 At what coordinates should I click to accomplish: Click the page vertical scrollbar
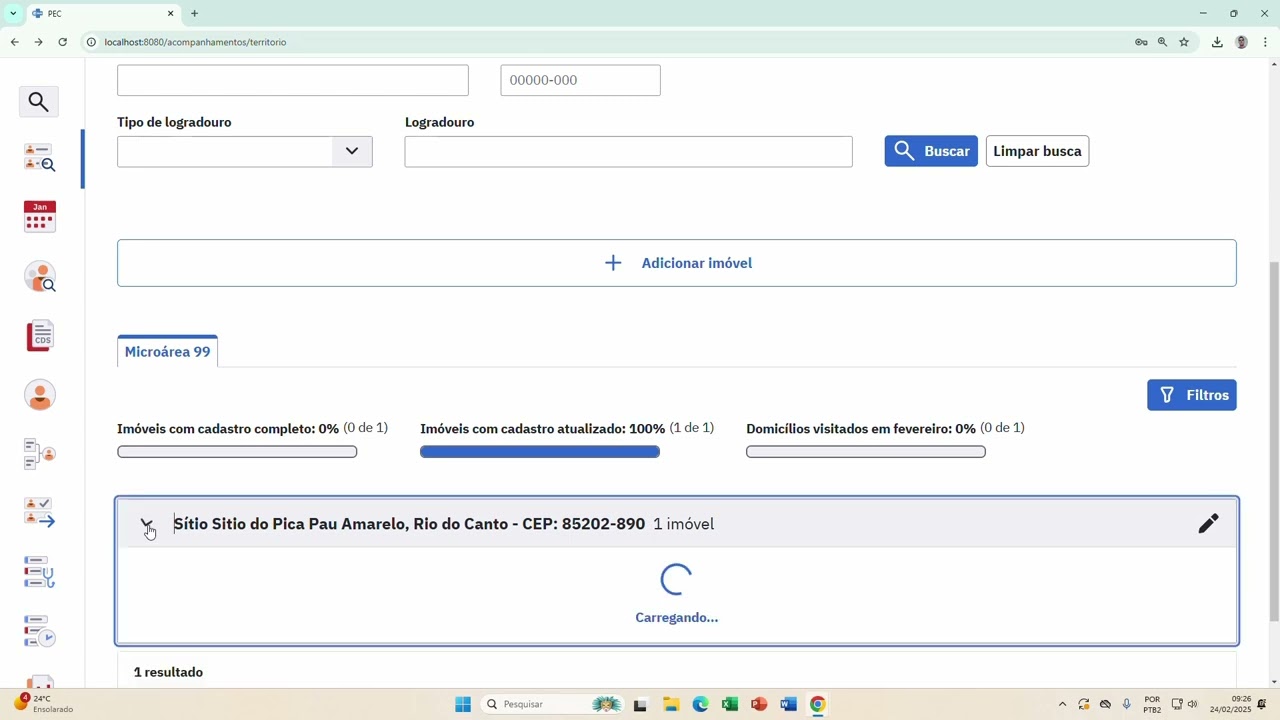click(x=1274, y=440)
